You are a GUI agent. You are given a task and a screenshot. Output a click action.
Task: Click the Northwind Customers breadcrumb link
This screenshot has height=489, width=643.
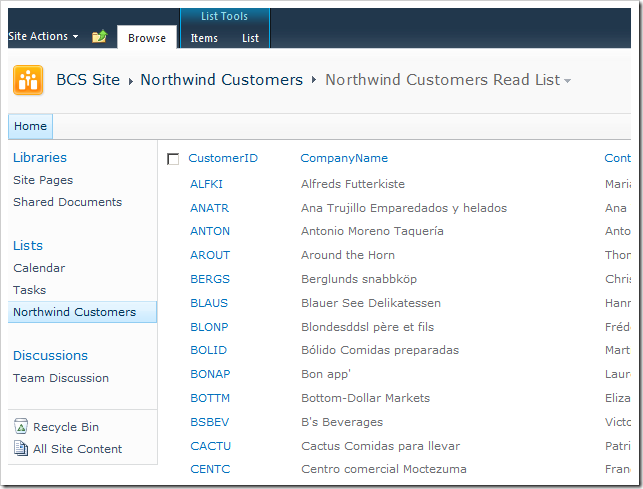221,80
